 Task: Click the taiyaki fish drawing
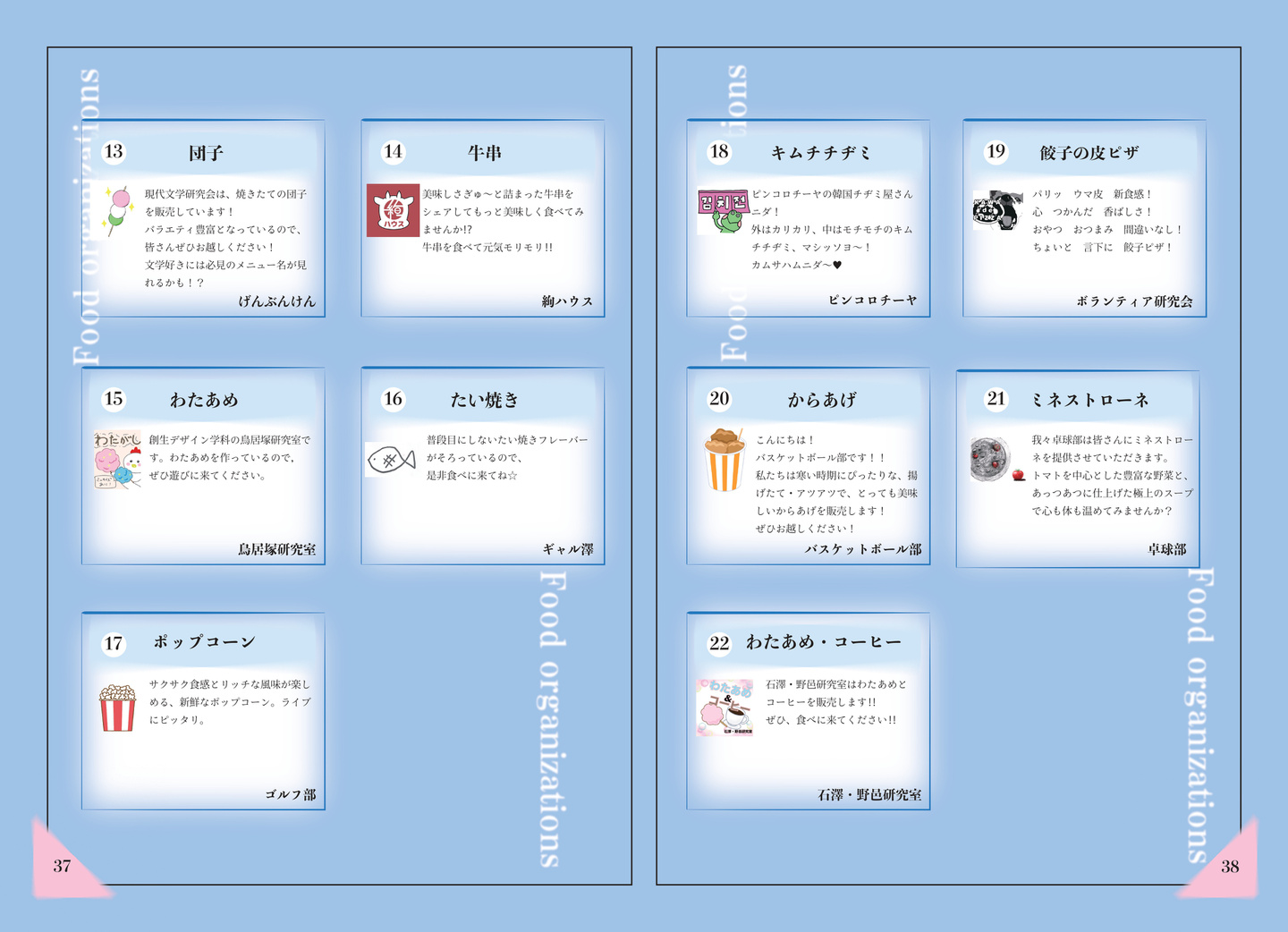391,460
